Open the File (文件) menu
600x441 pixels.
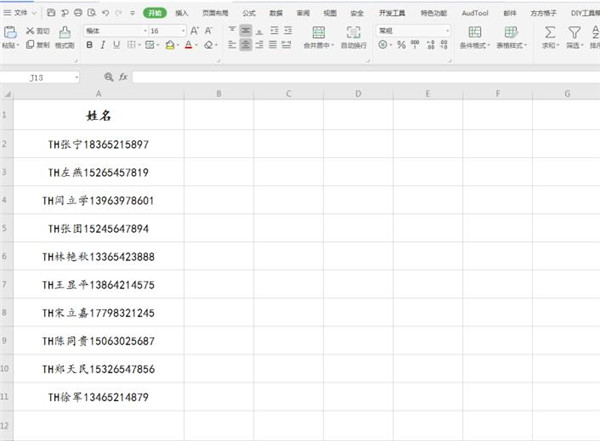(x=20, y=13)
